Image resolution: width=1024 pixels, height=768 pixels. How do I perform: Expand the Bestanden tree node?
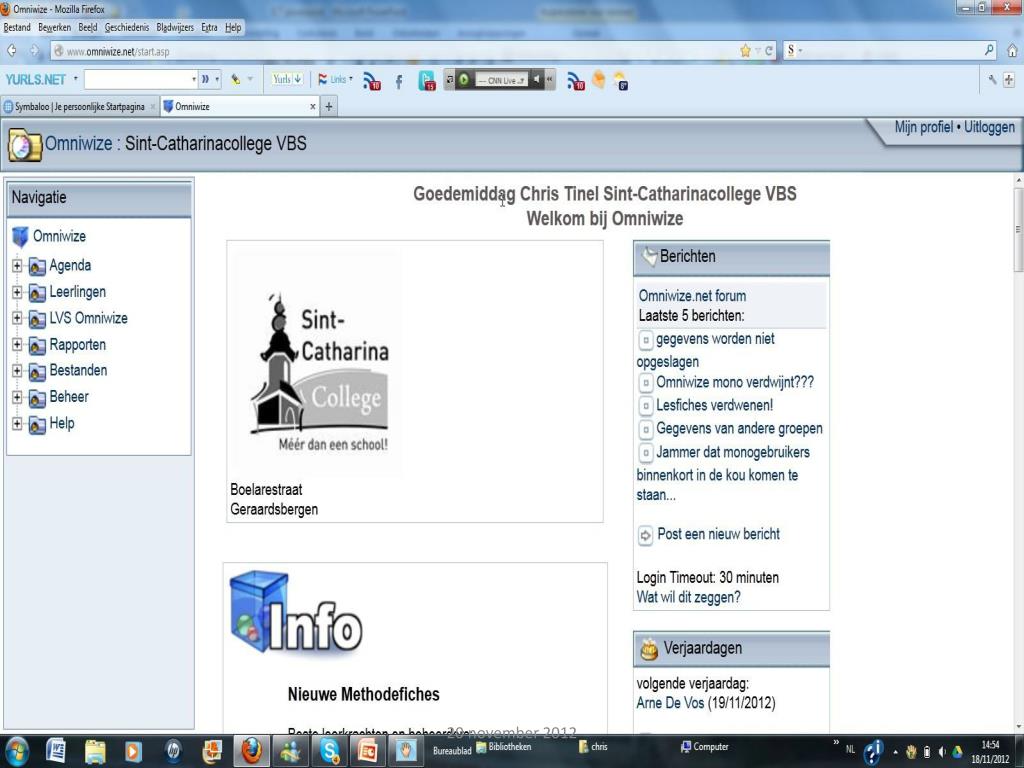pos(17,371)
